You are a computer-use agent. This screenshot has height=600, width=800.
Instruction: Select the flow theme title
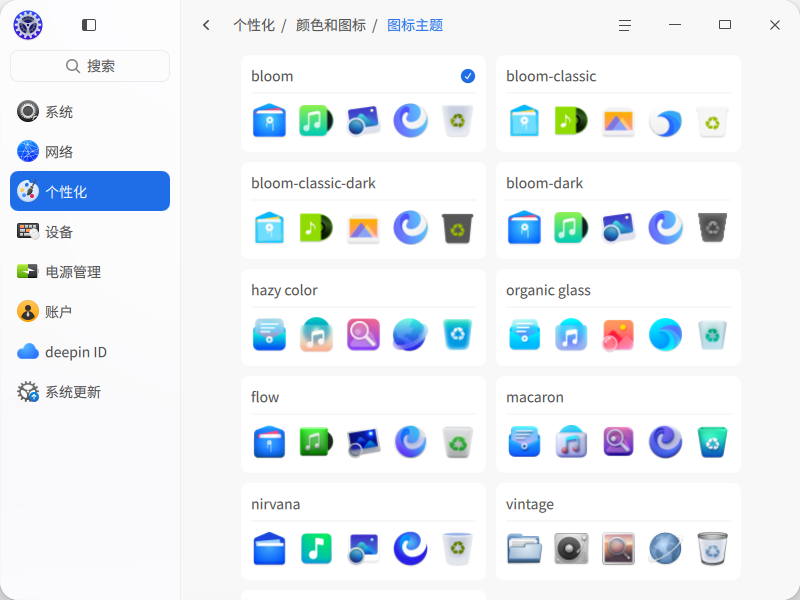pos(265,397)
